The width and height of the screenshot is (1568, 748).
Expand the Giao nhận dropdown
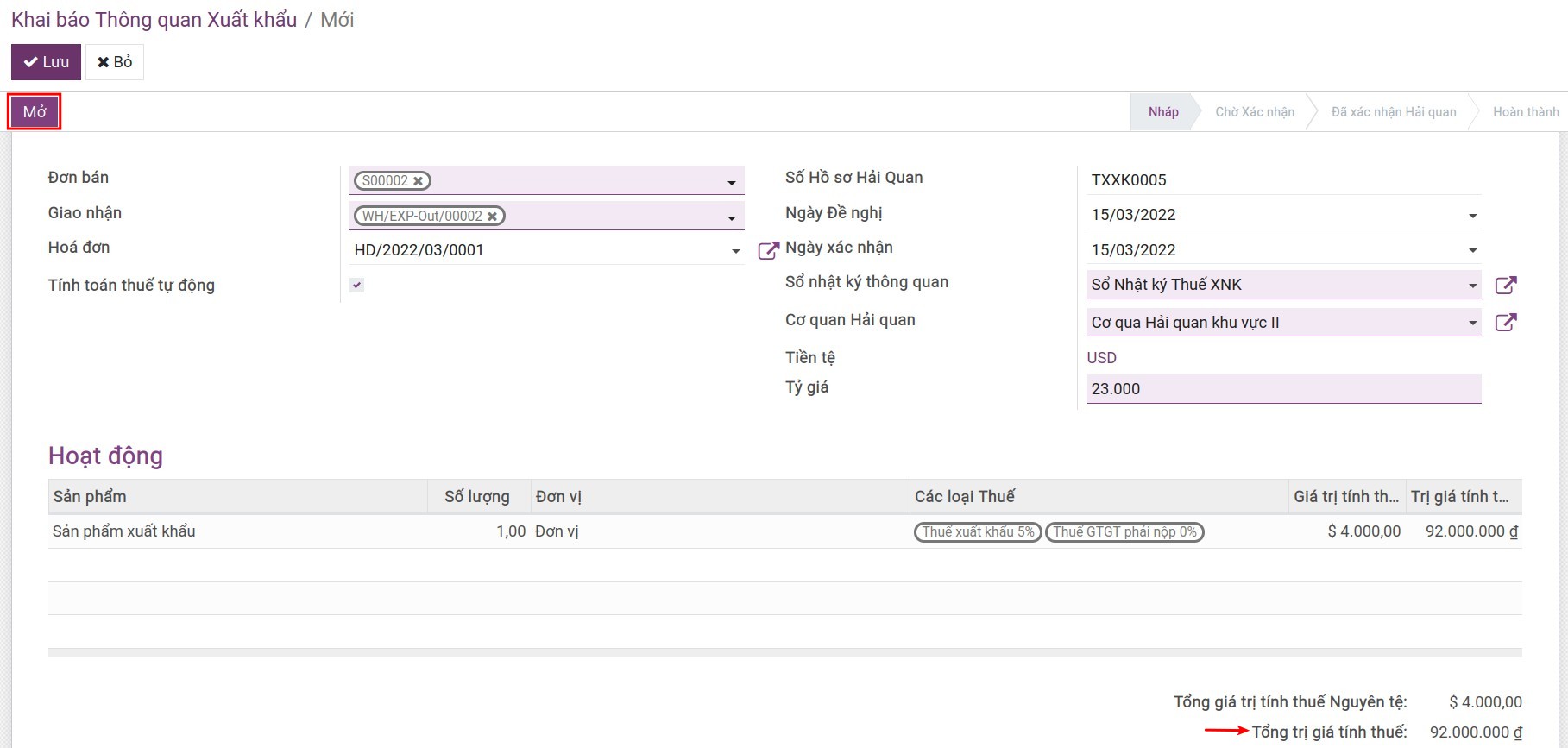(731, 217)
